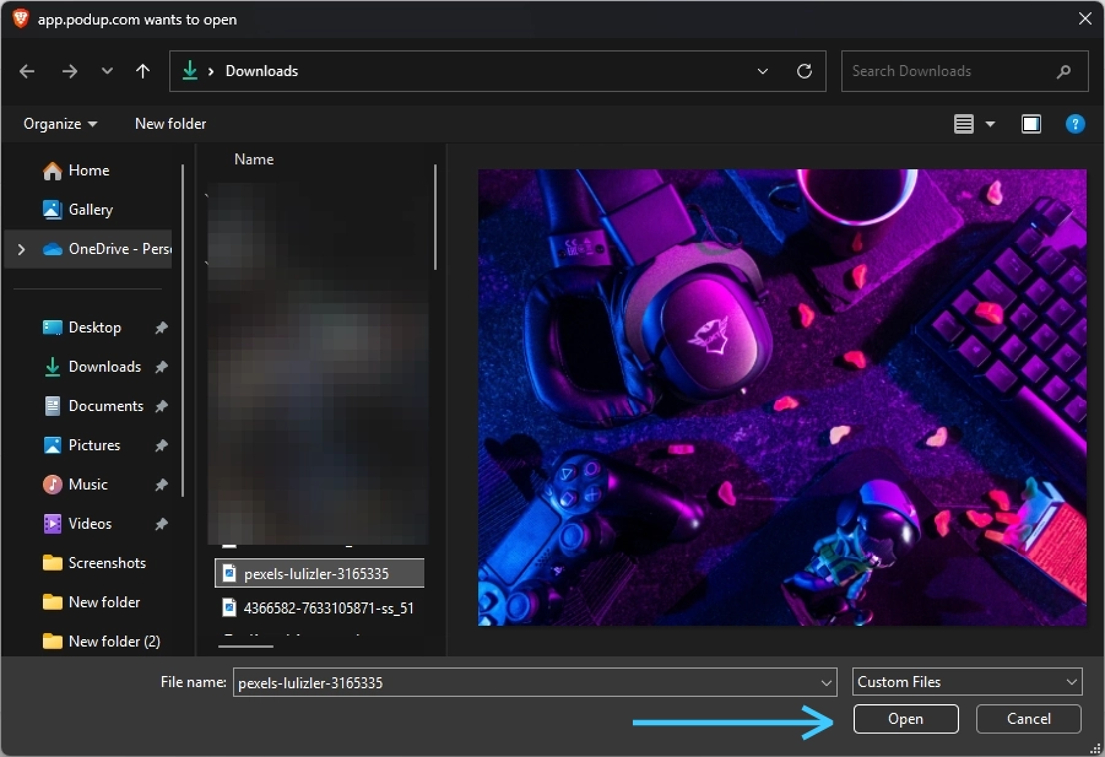Toggle the preview pane icon
This screenshot has width=1105, height=757.
(1031, 124)
